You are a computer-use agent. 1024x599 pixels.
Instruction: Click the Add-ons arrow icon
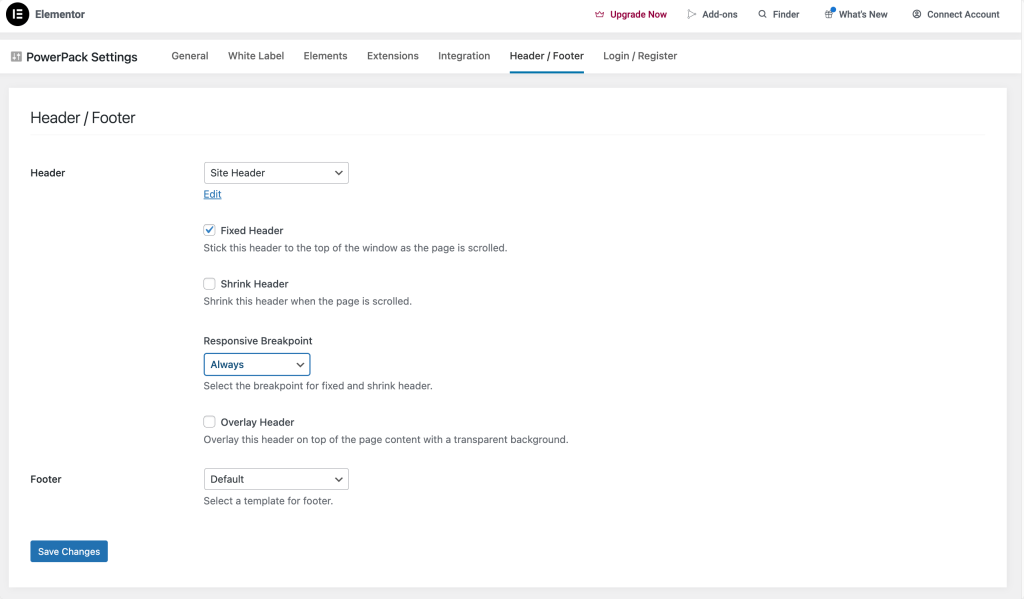coord(692,14)
